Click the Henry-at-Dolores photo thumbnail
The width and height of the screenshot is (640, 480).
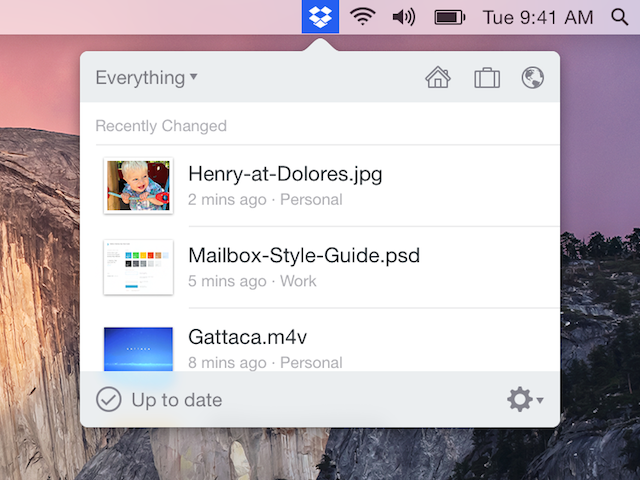(138, 186)
